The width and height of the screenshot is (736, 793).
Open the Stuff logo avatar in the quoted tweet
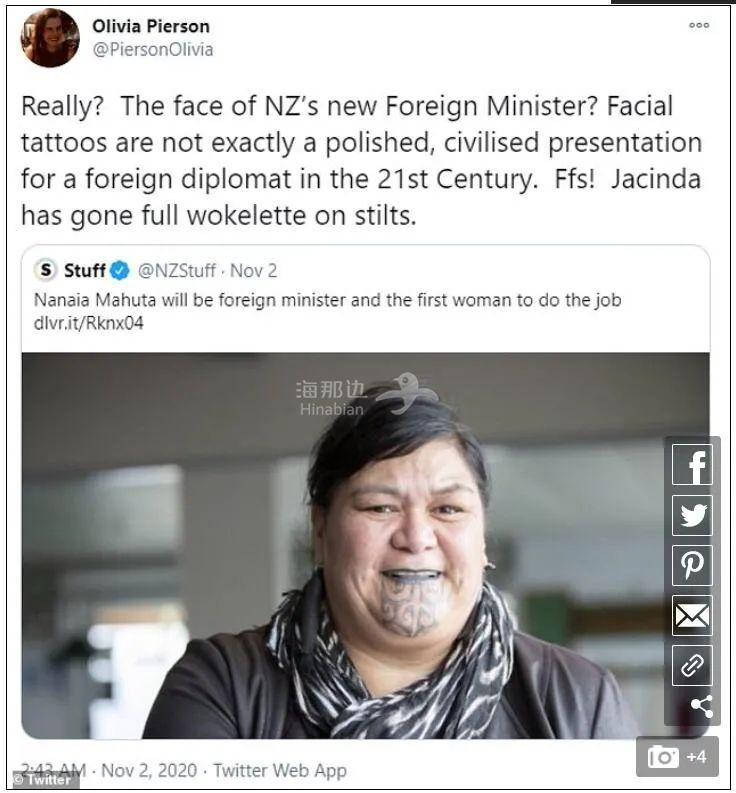pos(46,270)
